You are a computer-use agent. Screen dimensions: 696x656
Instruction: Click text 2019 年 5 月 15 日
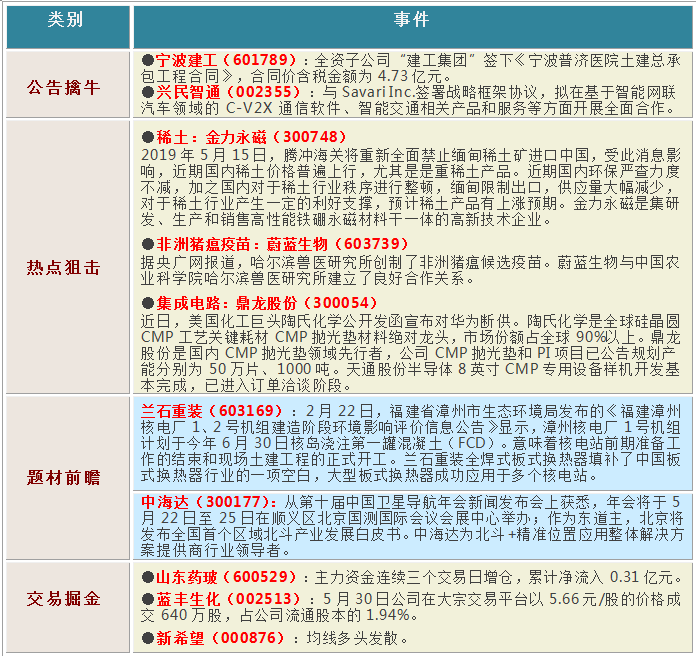coord(204,155)
